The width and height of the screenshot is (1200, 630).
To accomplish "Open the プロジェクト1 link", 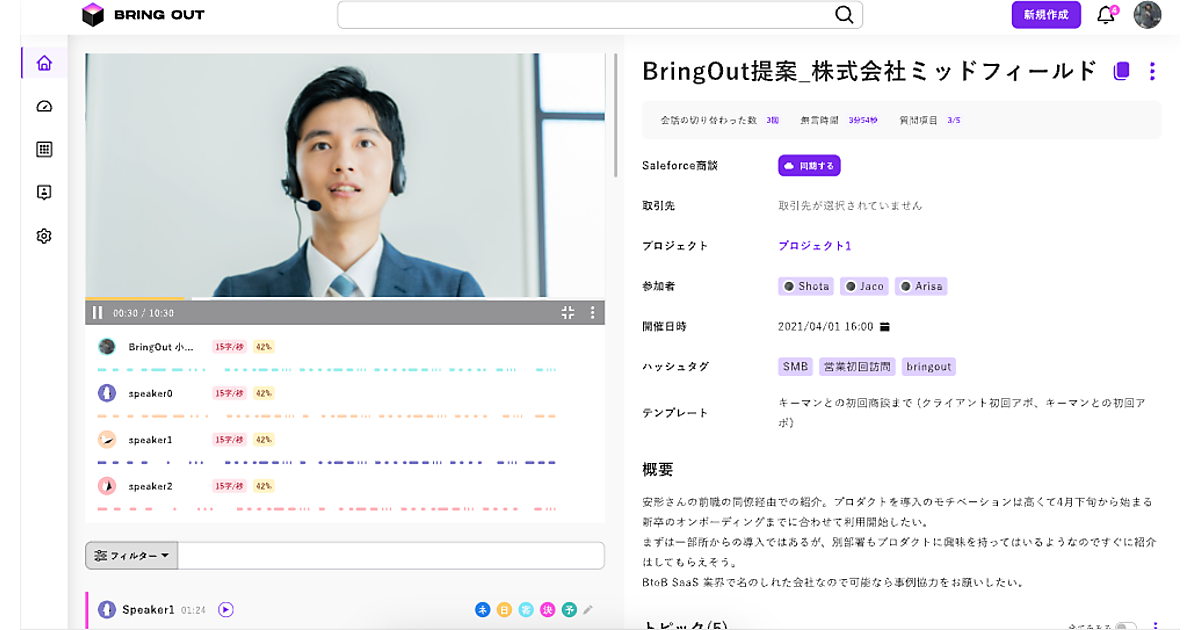I will click(x=814, y=246).
